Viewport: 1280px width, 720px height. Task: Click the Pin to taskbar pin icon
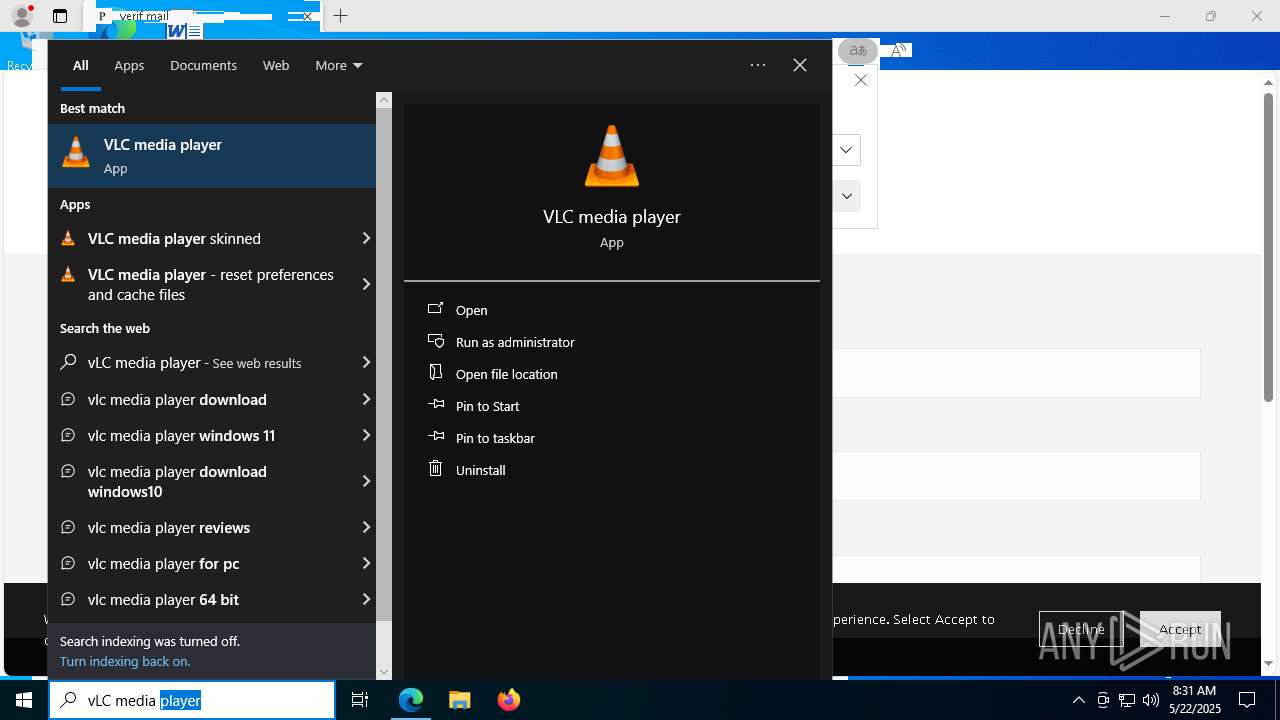[435, 436]
